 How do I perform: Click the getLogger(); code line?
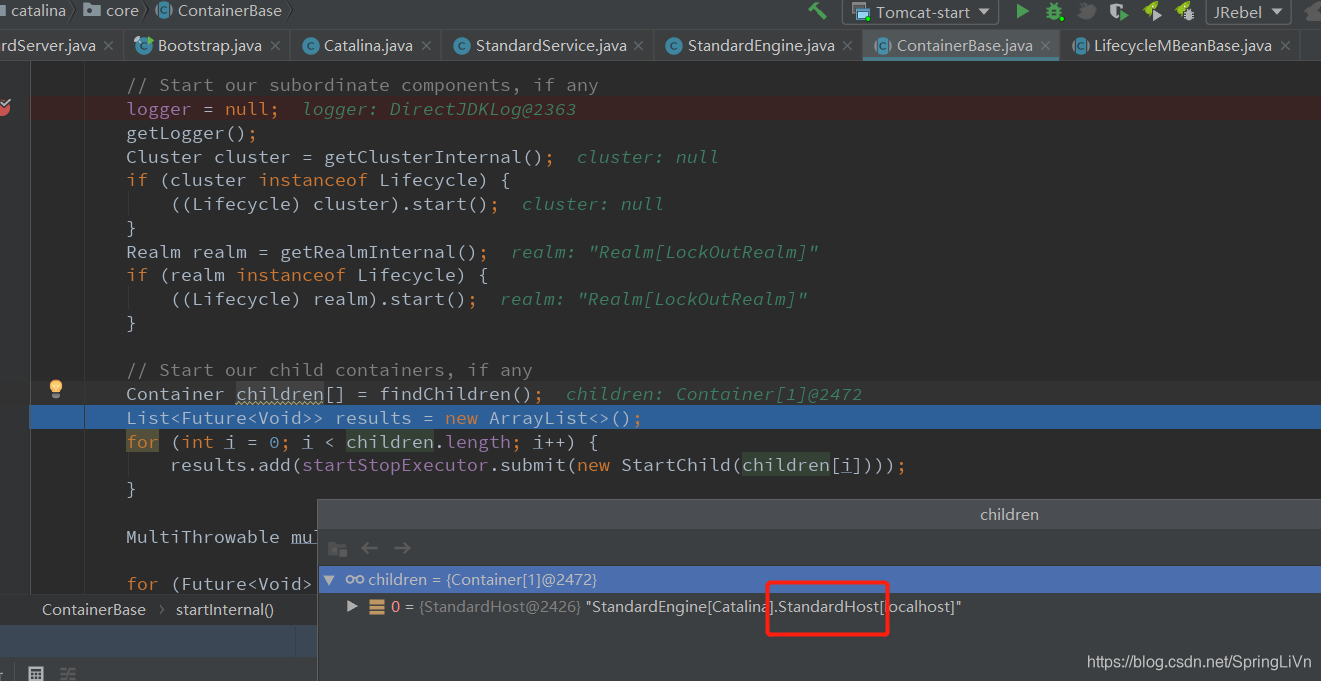point(191,133)
